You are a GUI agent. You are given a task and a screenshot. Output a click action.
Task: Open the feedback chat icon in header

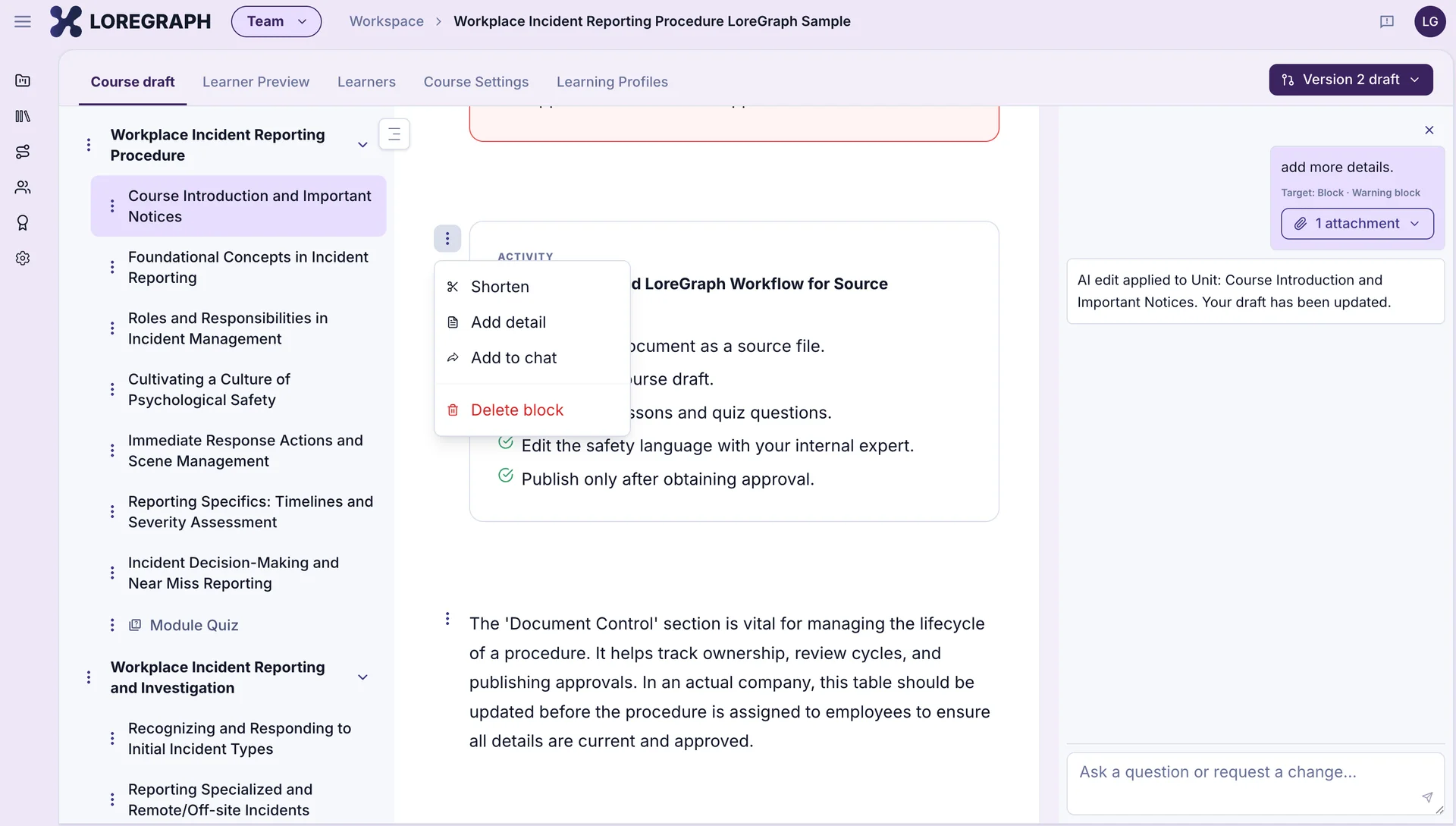[1387, 21]
